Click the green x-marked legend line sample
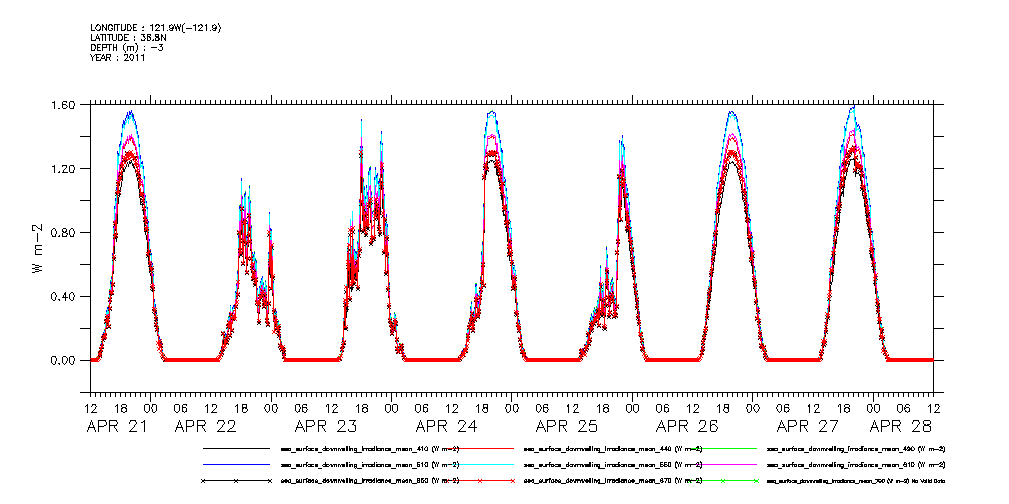This screenshot has height=504, width=1009. coord(723,481)
